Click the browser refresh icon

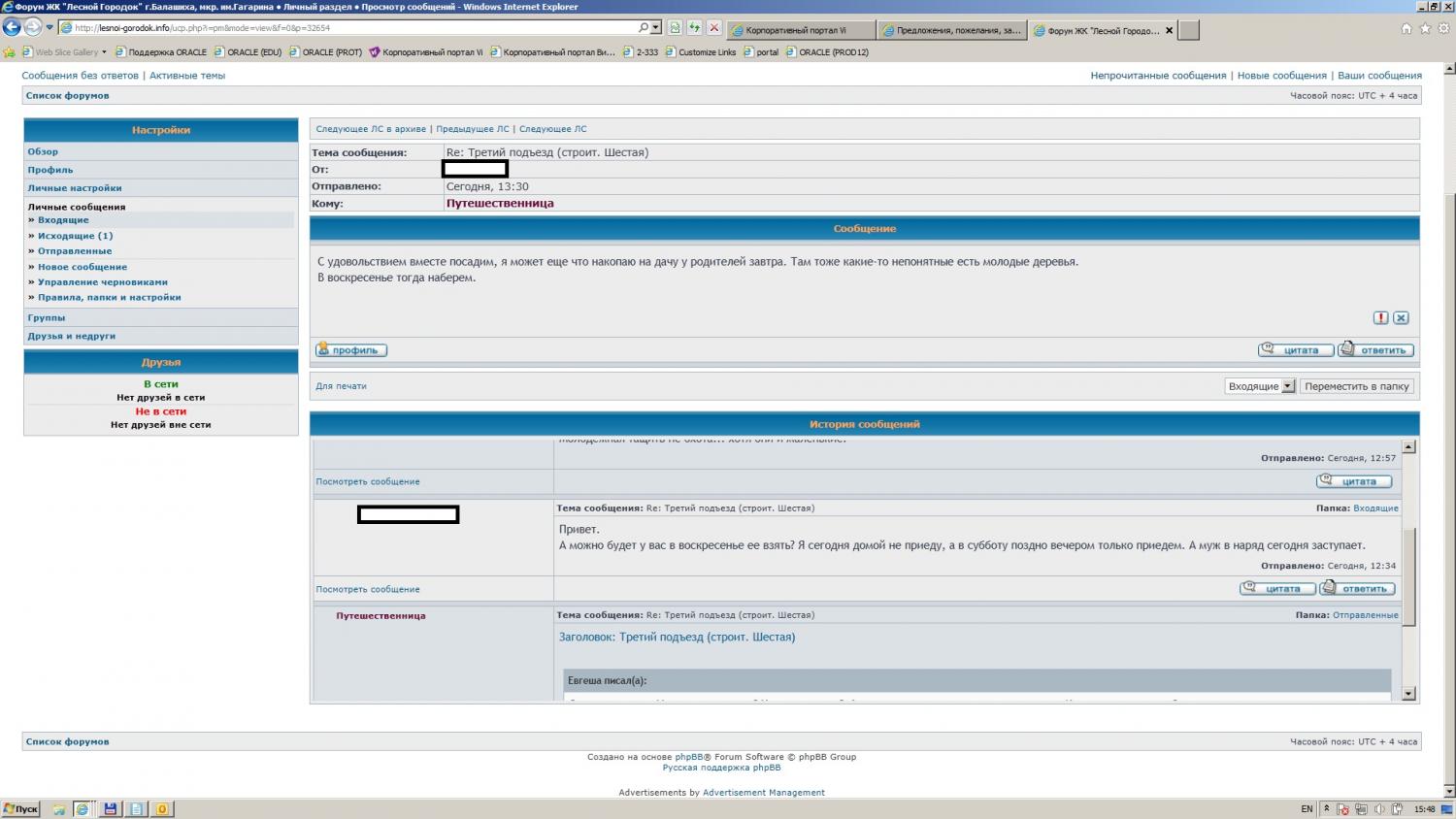click(694, 28)
